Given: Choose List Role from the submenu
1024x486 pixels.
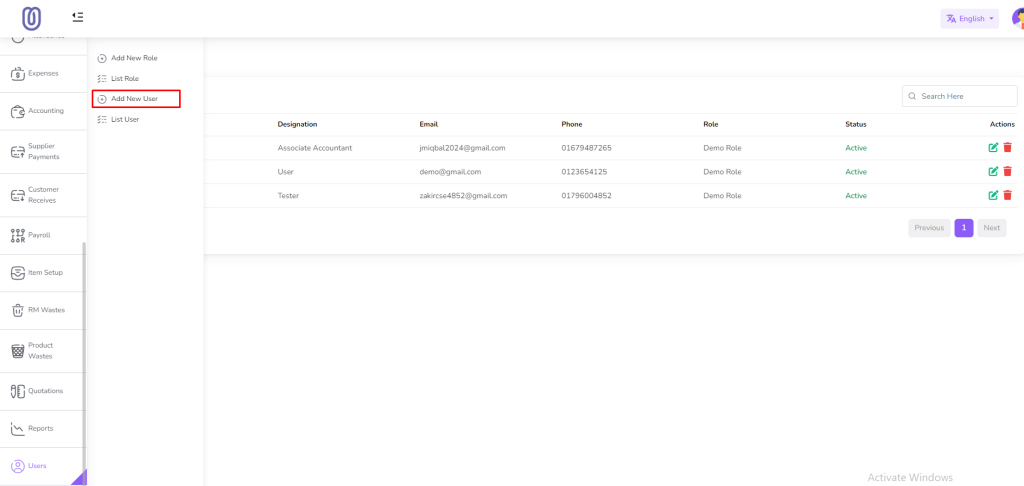Looking at the screenshot, I should pos(125,78).
